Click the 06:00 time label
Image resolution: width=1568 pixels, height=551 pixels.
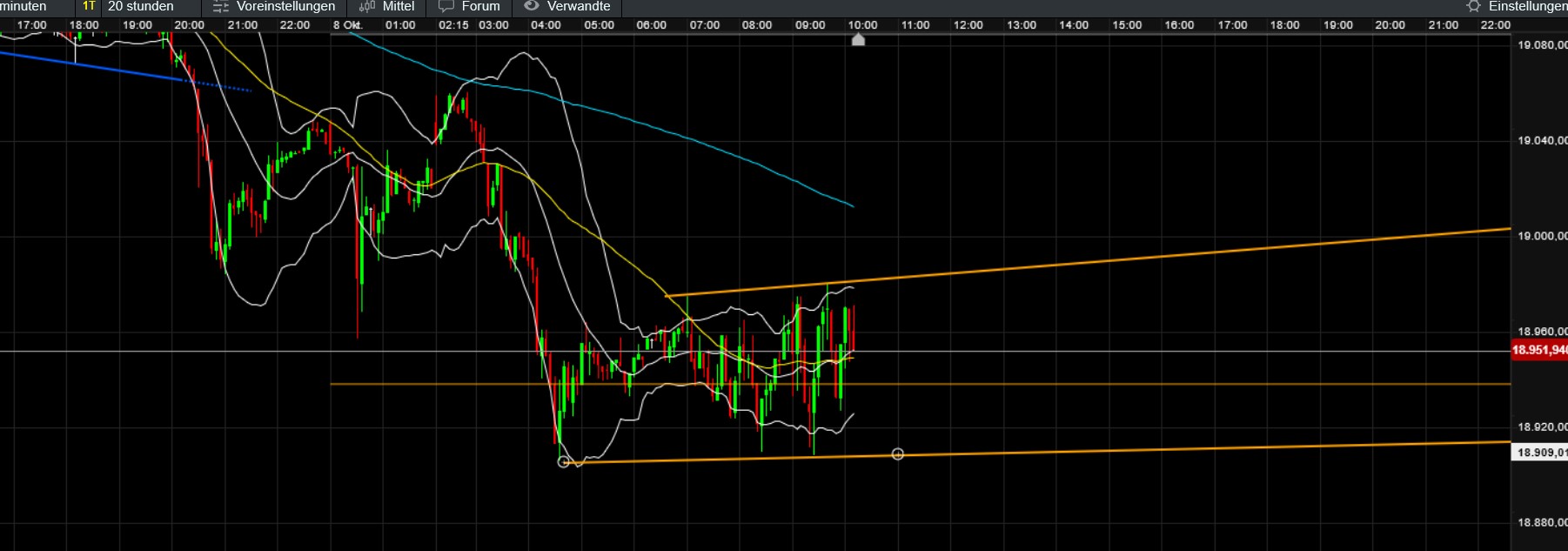pos(651,25)
